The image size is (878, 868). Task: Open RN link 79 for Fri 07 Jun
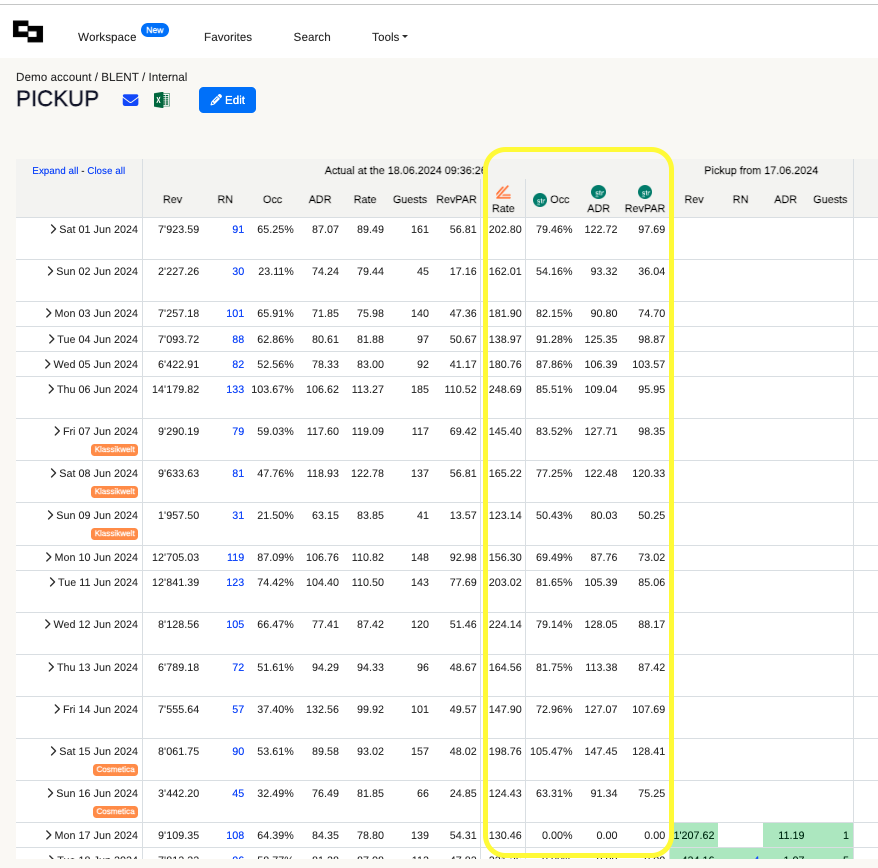(x=238, y=431)
